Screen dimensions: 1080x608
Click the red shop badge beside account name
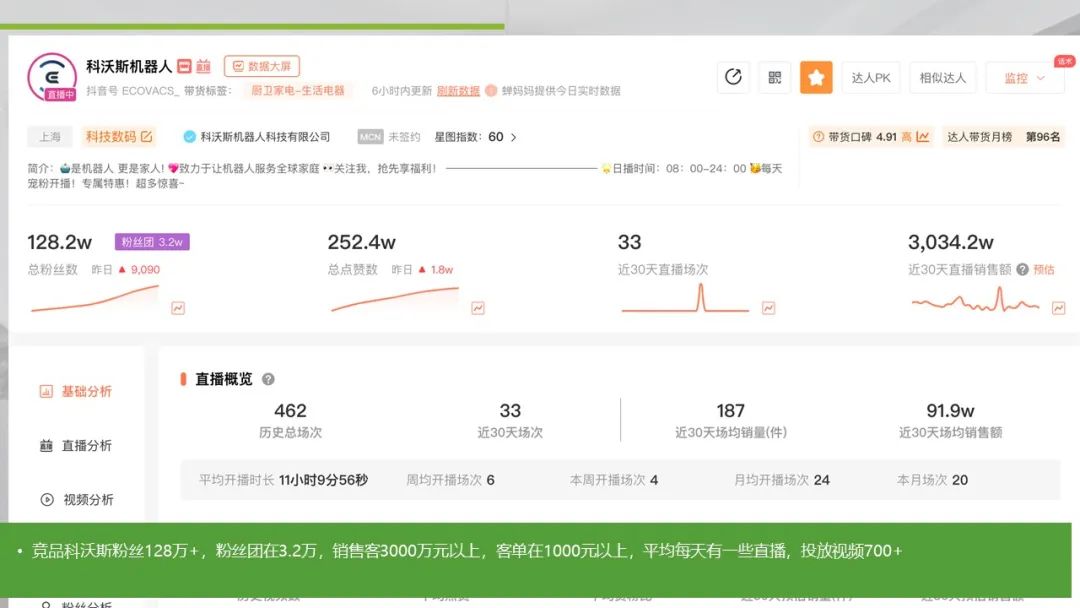[184, 66]
